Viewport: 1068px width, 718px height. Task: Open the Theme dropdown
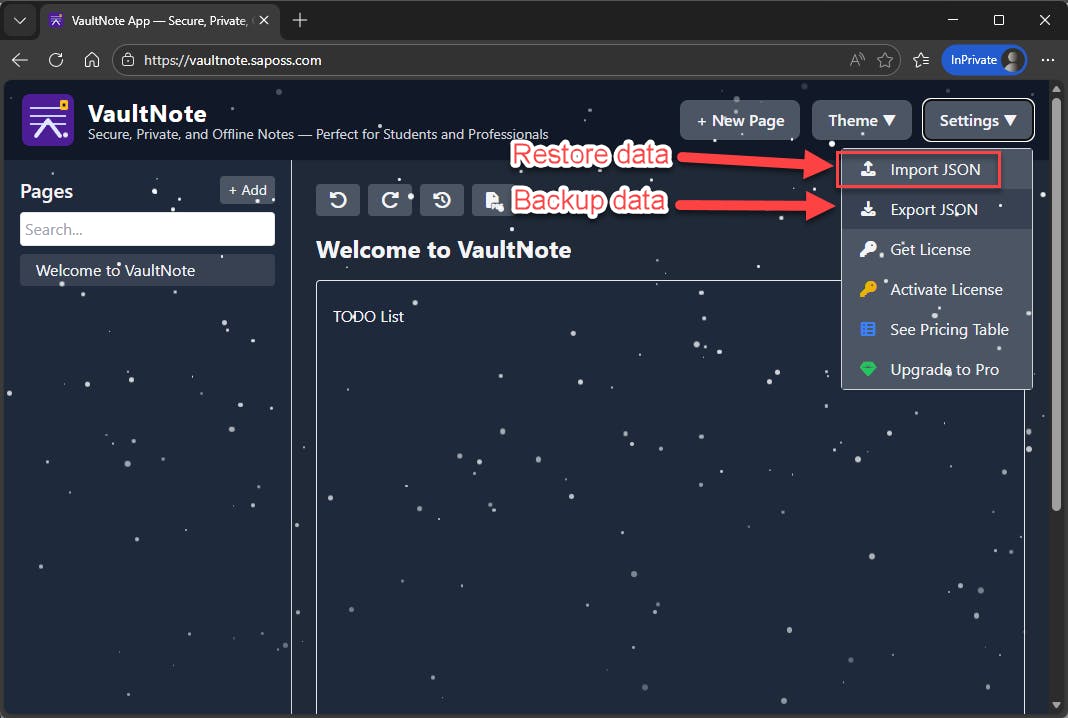point(862,121)
